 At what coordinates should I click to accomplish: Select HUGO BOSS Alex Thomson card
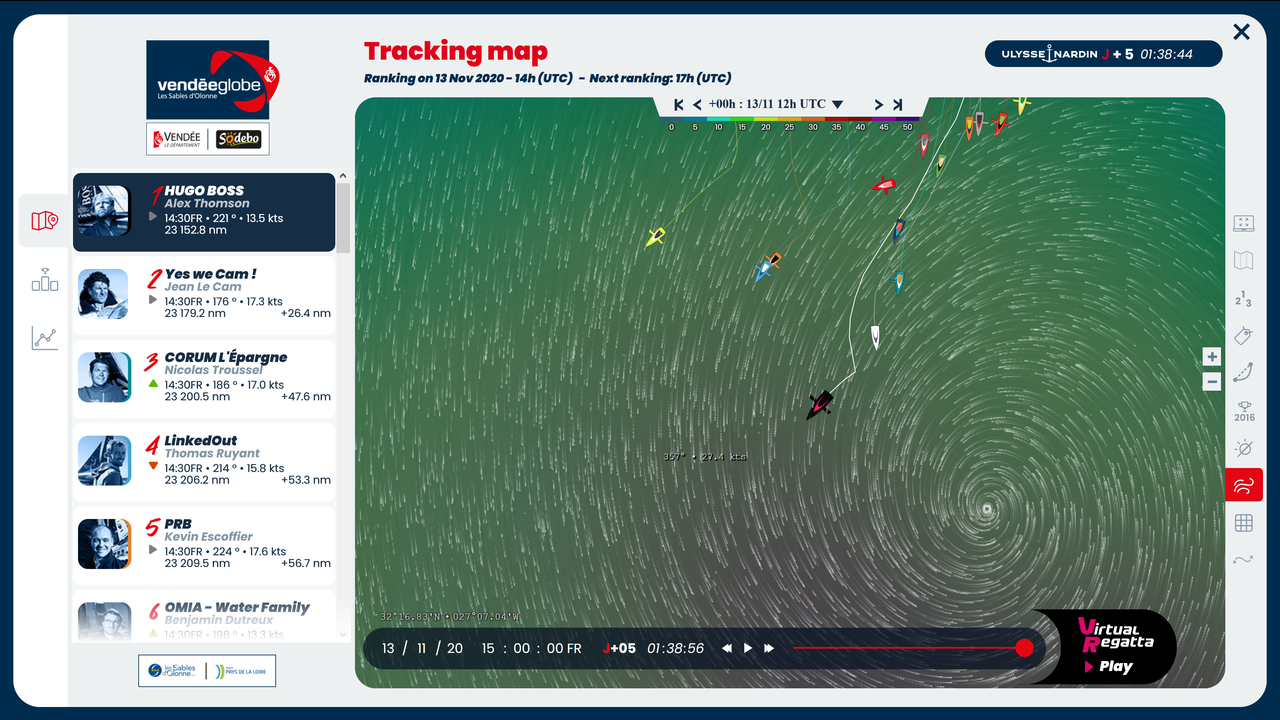pos(204,212)
